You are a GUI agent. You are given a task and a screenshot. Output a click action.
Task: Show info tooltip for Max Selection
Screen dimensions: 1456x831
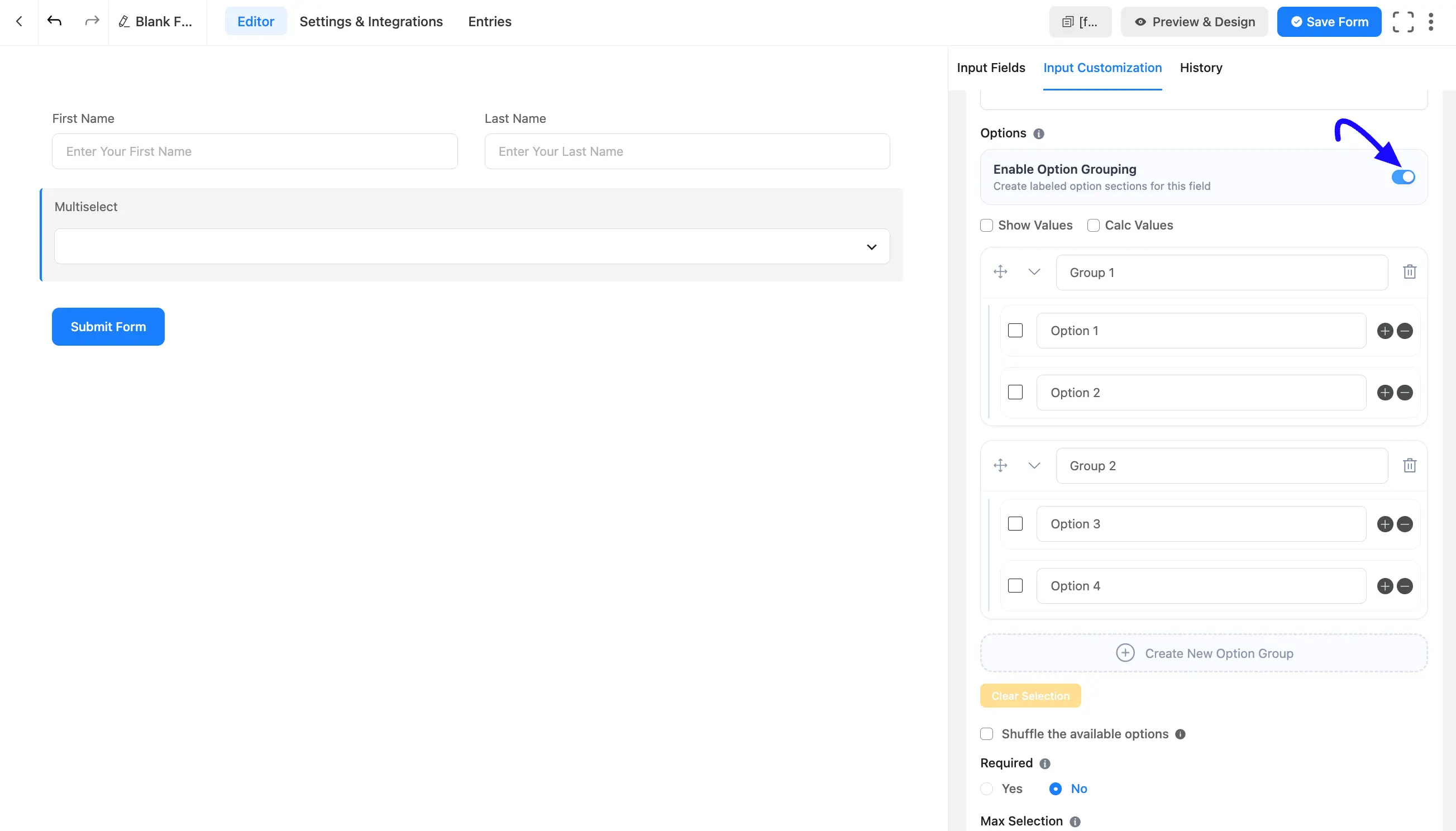(x=1075, y=822)
